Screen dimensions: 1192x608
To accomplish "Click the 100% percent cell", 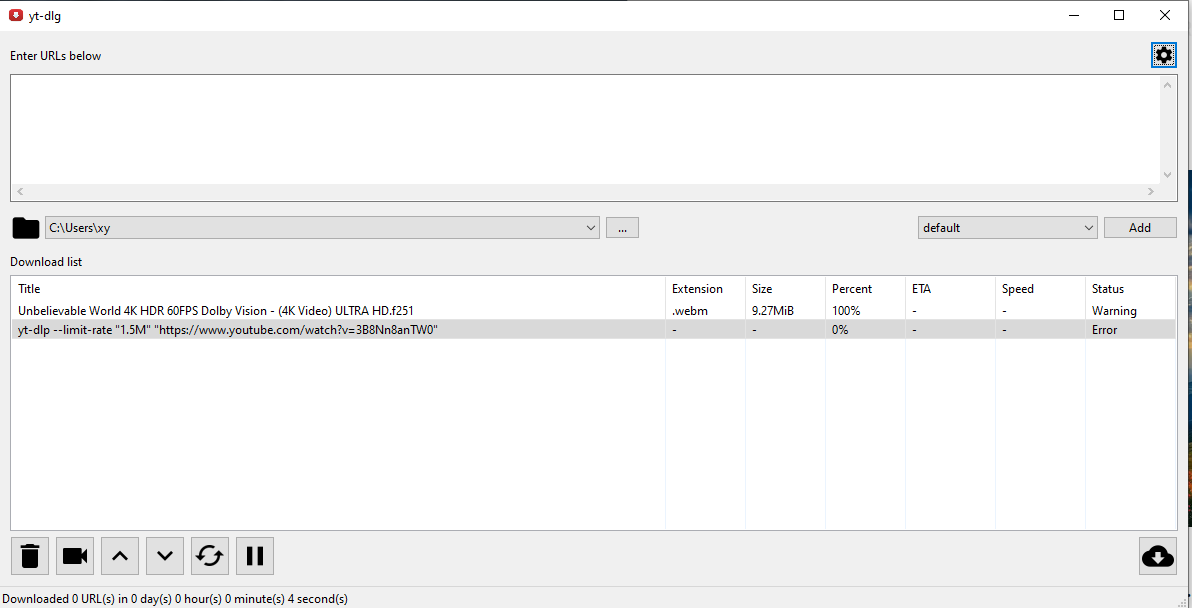I will point(864,310).
